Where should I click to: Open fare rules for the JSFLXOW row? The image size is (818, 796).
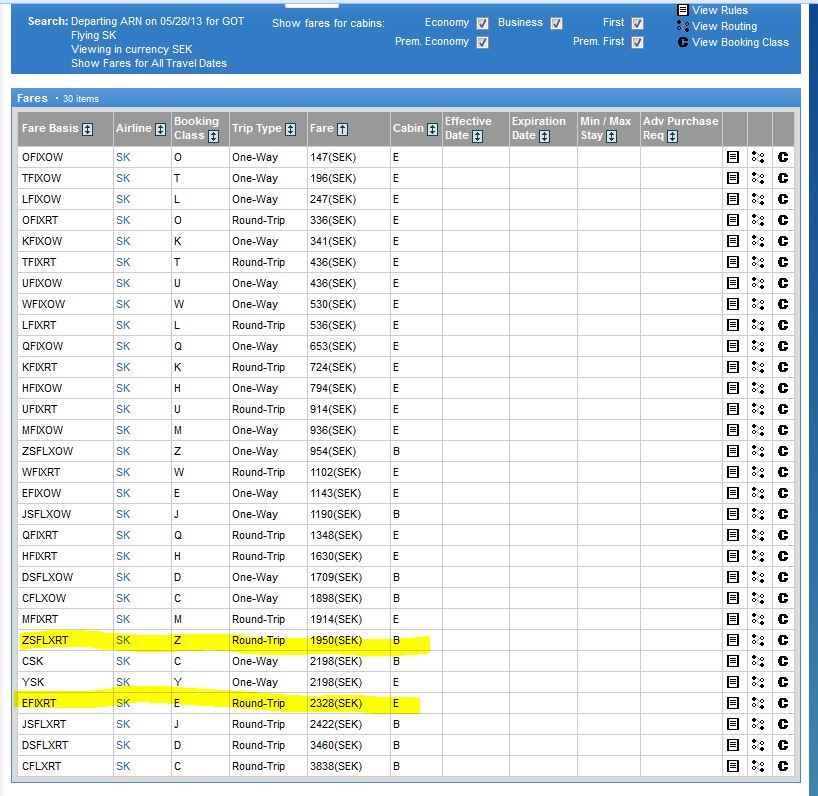[x=733, y=514]
